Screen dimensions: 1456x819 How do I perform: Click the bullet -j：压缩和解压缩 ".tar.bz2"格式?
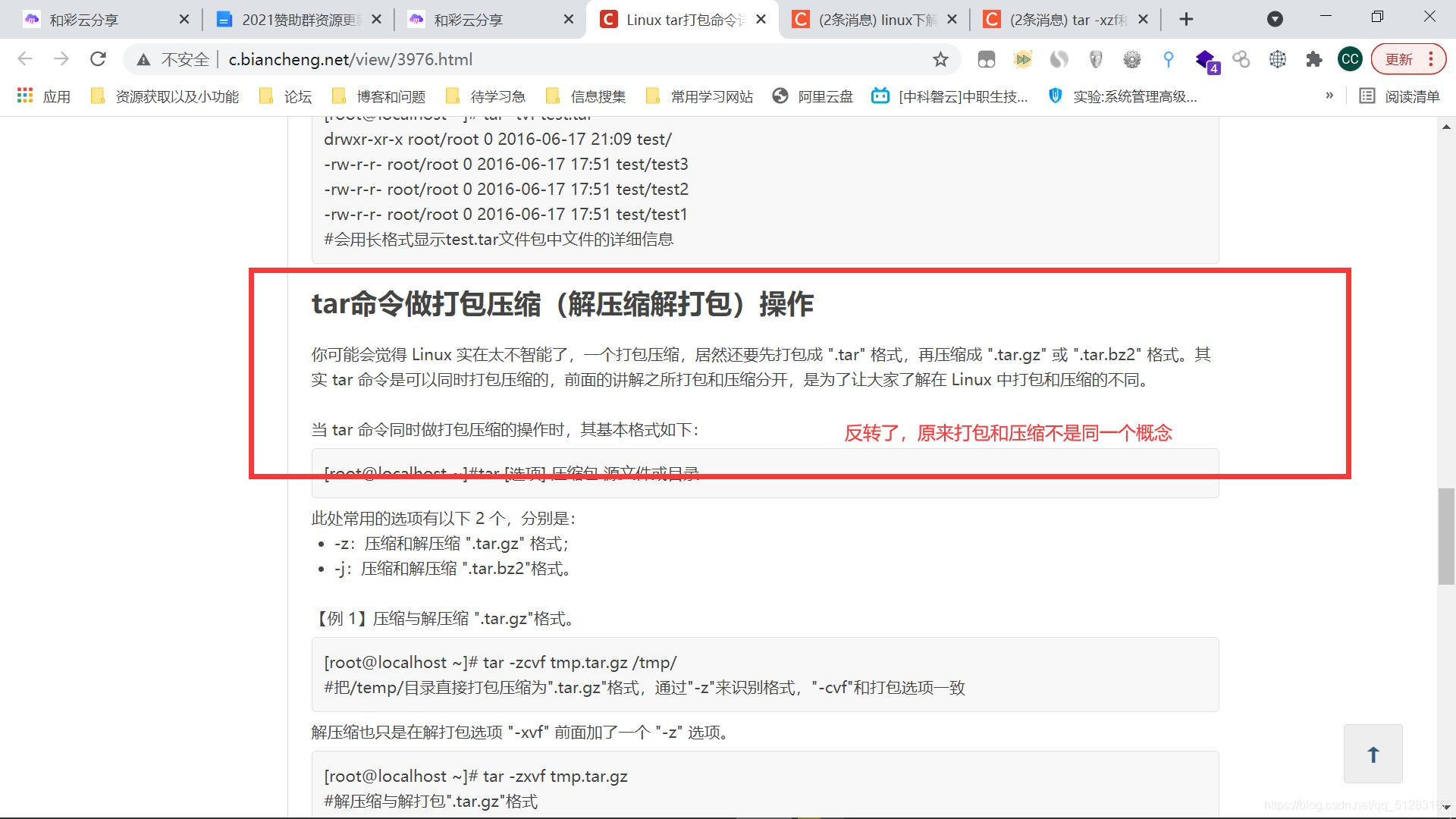click(454, 569)
